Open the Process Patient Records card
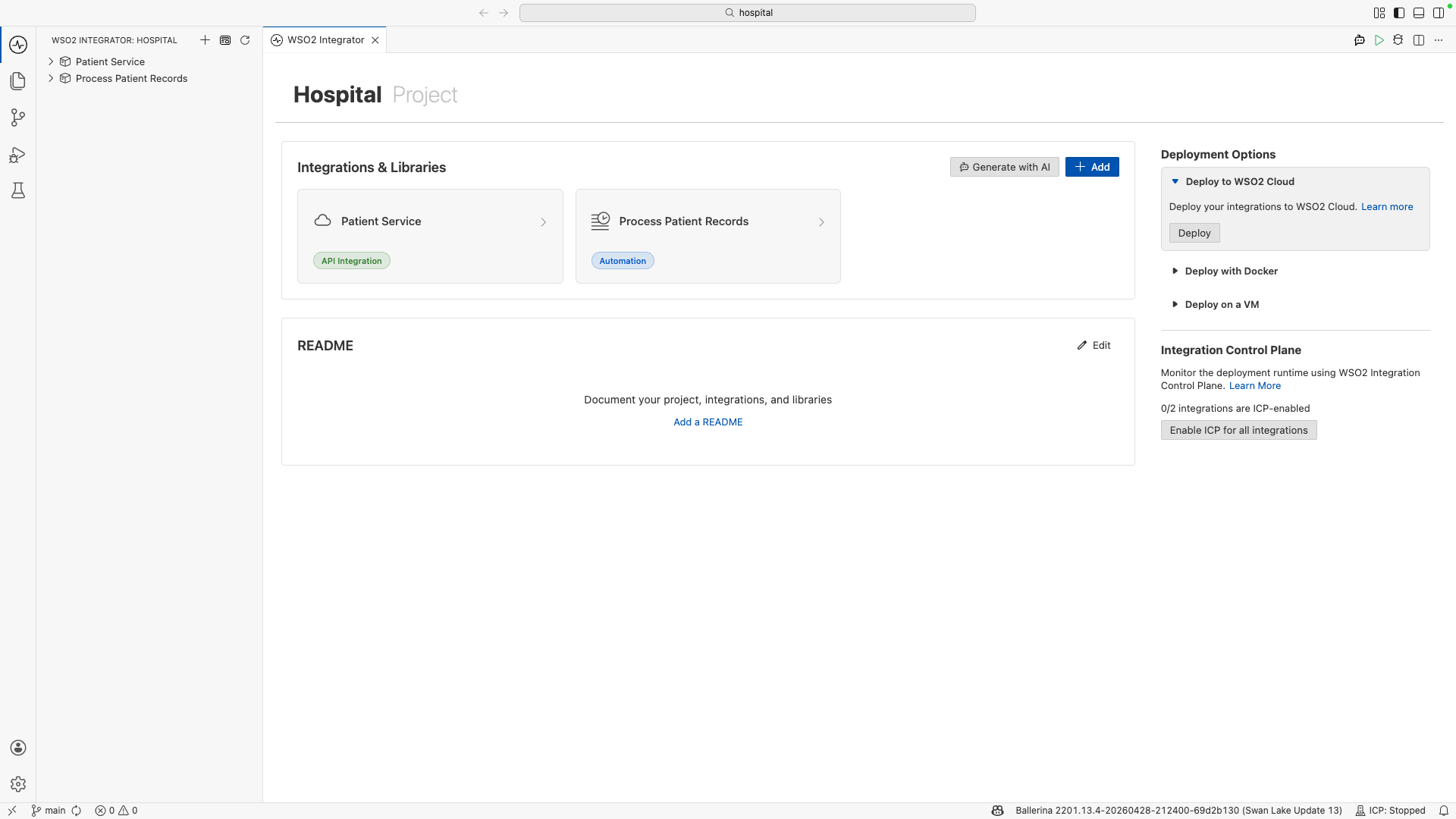 [708, 236]
